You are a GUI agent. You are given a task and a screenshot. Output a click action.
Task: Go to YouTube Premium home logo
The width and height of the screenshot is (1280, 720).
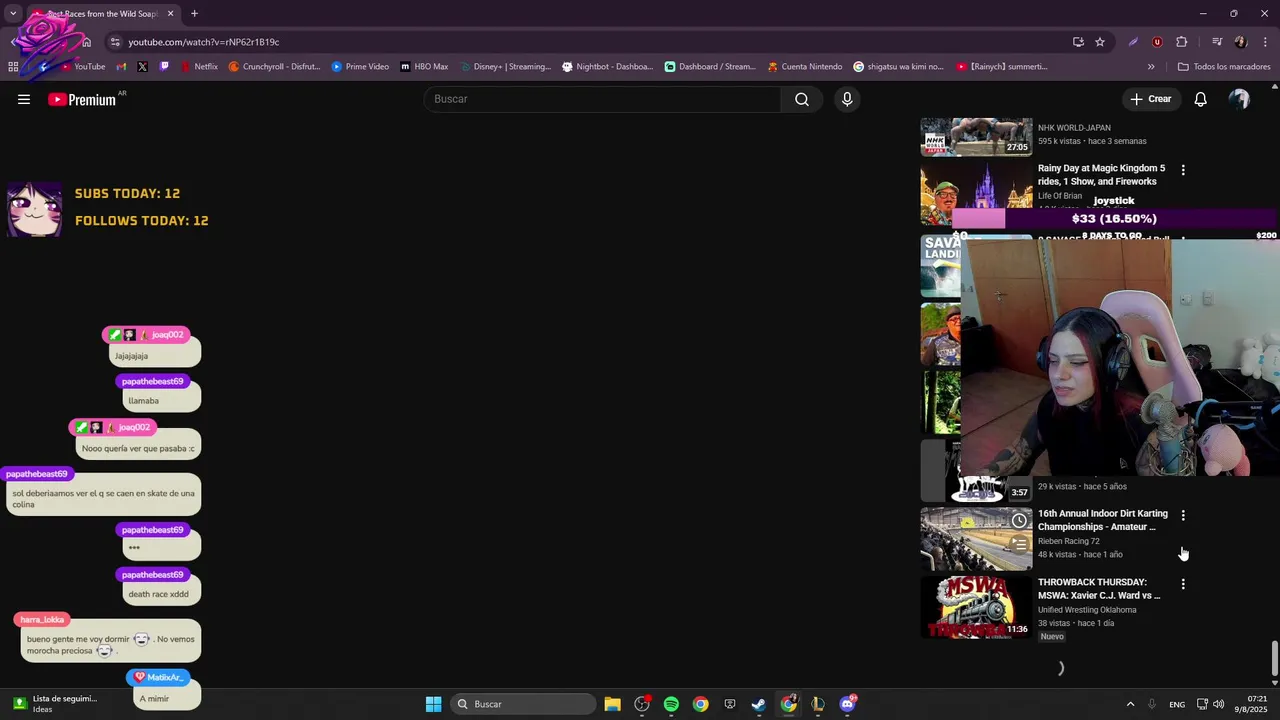(x=82, y=100)
